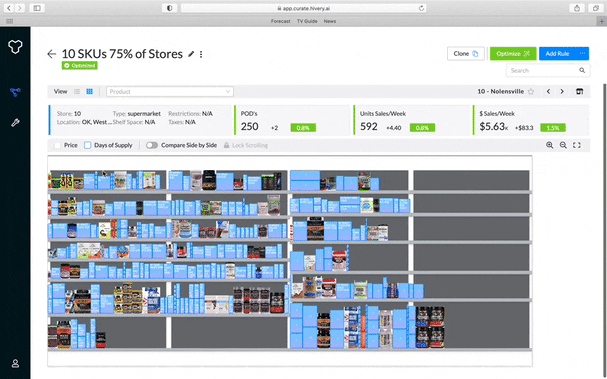Go to the next store with the right chevron

(562, 91)
